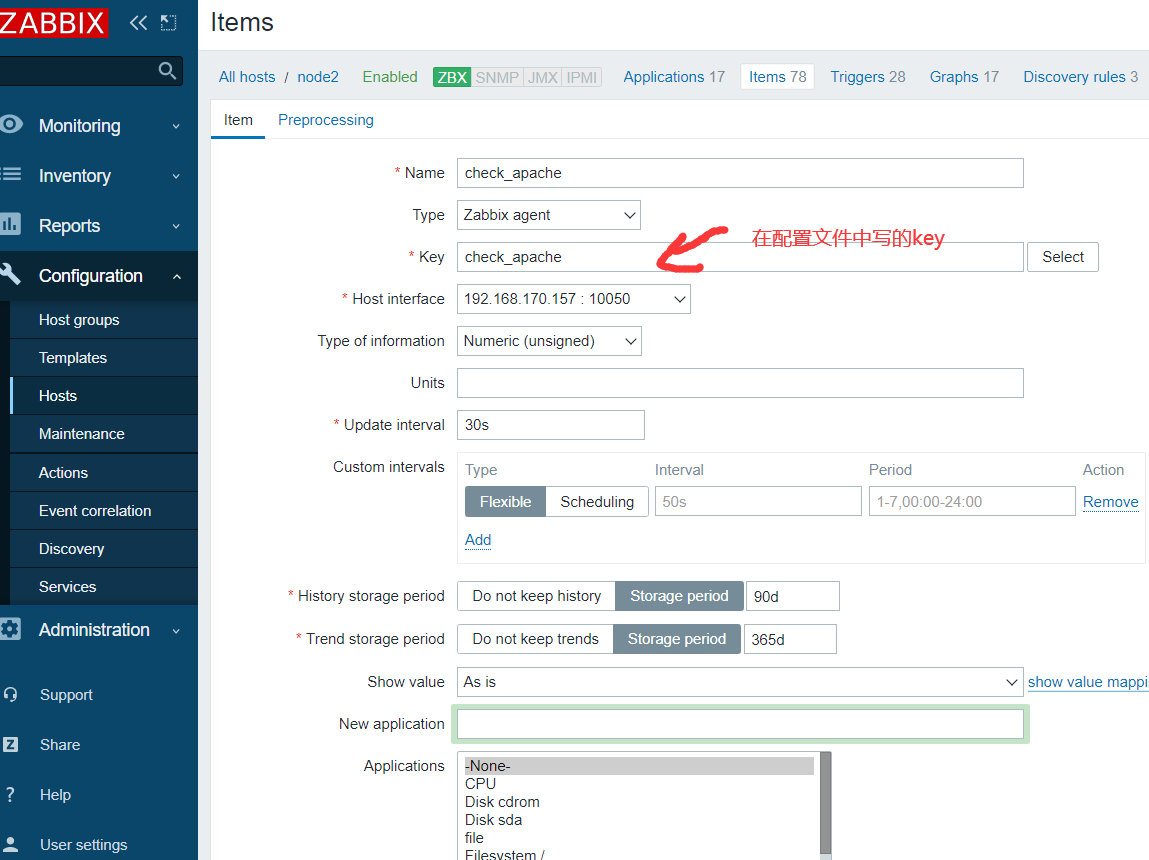Select Scheduling custom interval type
Screen dimensions: 1149x860
(597, 502)
